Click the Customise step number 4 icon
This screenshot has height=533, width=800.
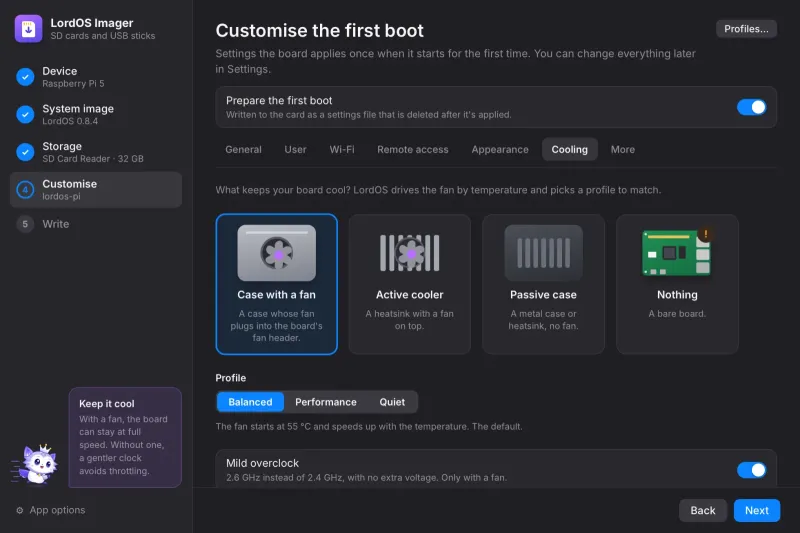point(25,190)
